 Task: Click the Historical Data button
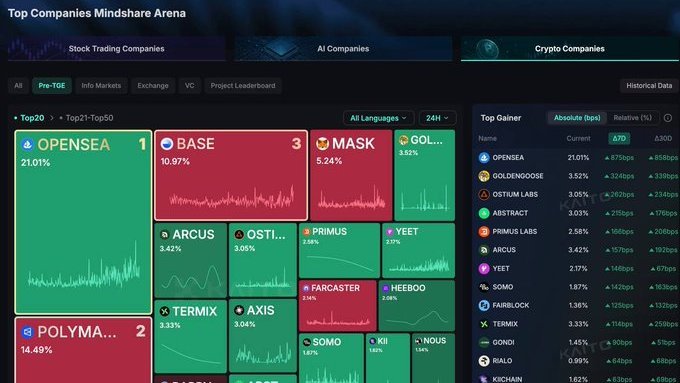coord(649,85)
